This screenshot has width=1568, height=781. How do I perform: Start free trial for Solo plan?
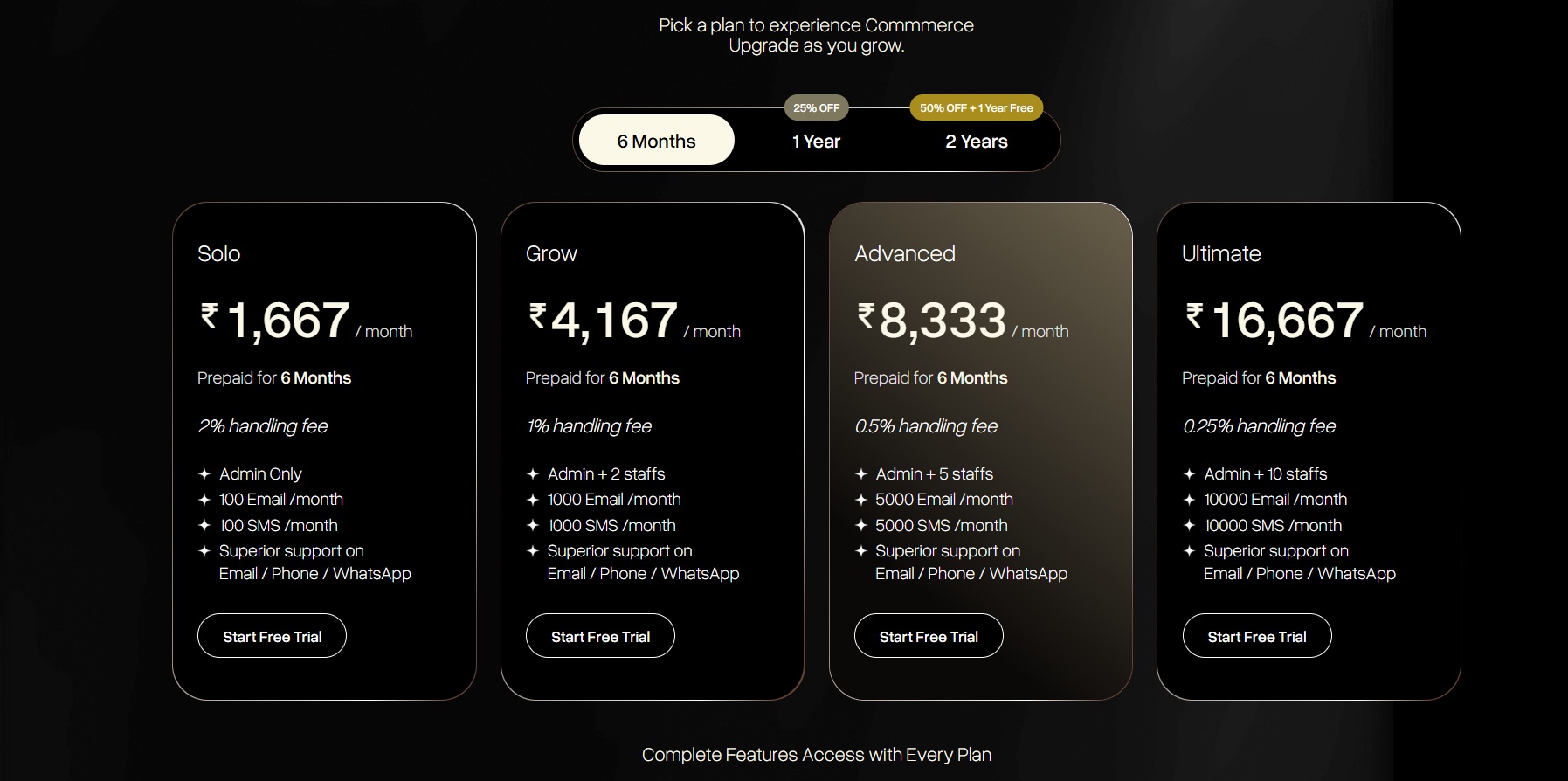[x=272, y=636]
